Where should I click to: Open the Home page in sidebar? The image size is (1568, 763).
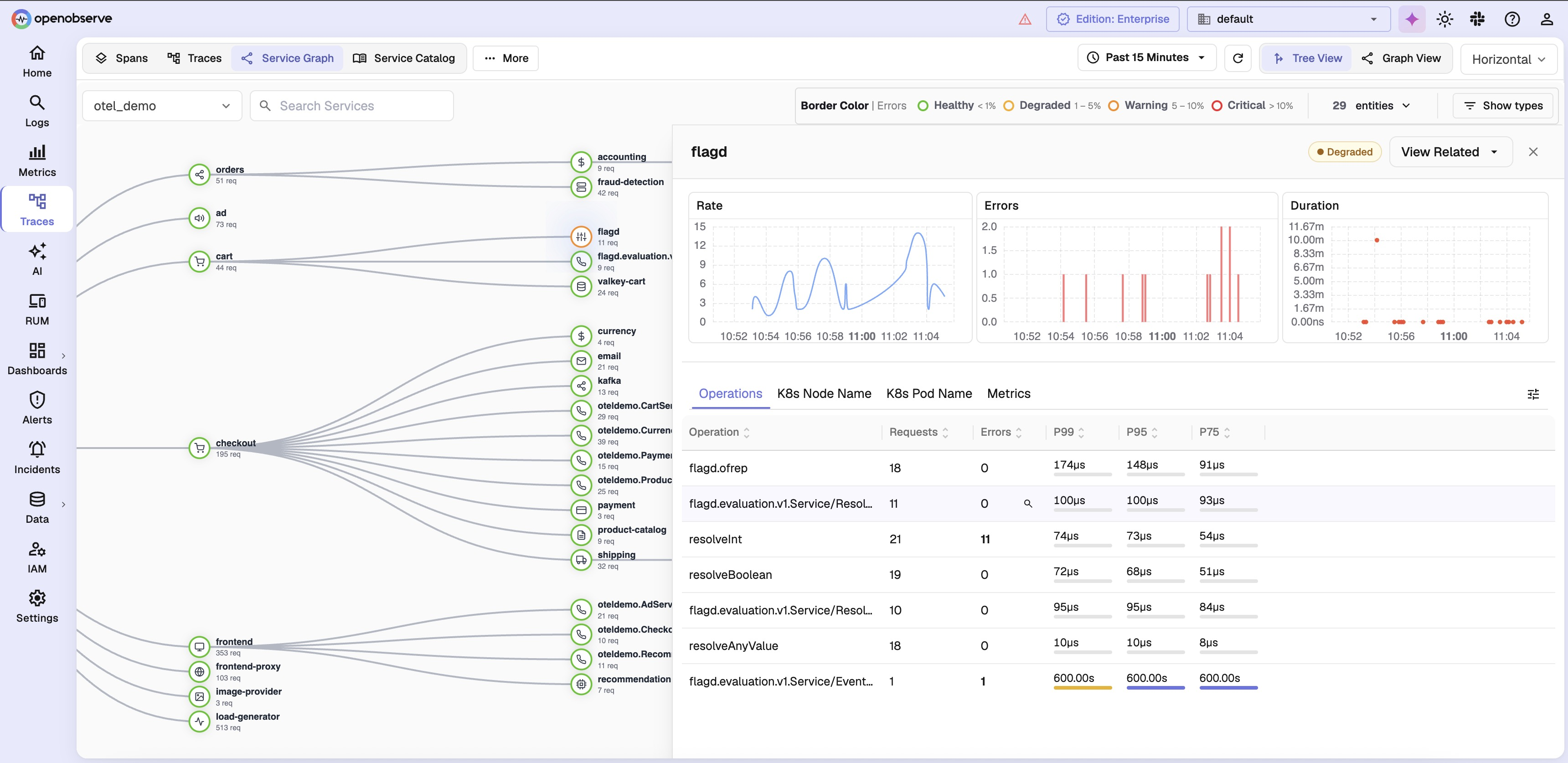pyautogui.click(x=37, y=62)
